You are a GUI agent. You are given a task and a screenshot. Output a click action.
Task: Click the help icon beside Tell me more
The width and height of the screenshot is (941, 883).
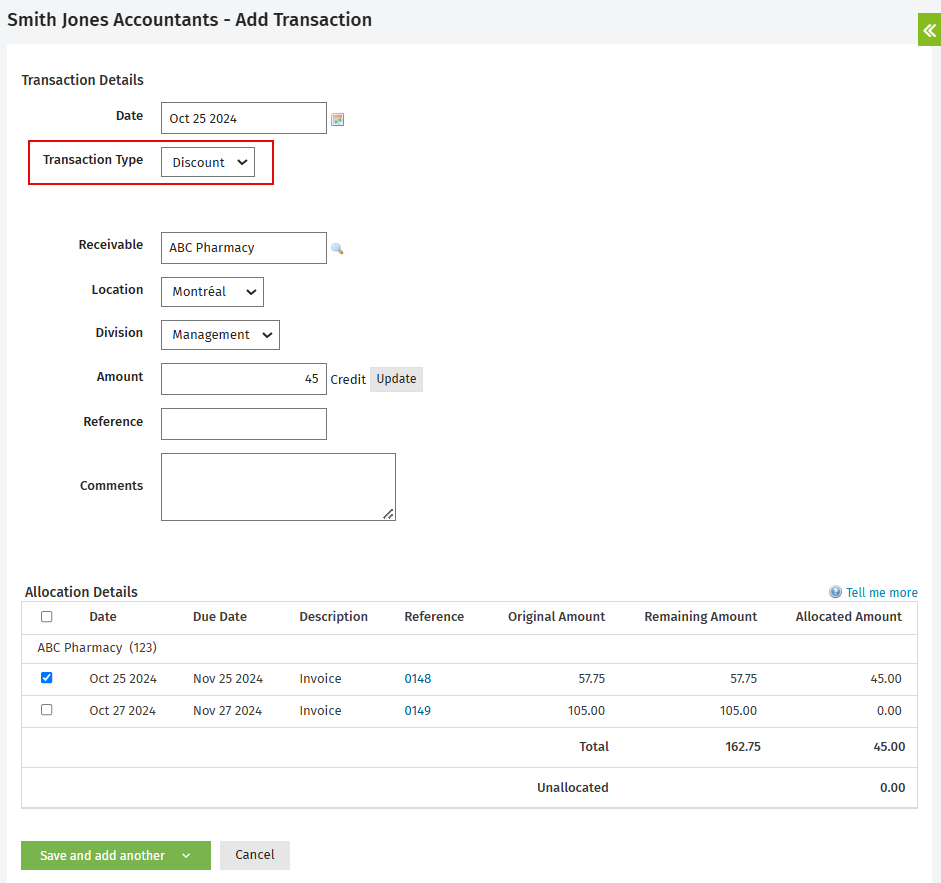coord(835,592)
